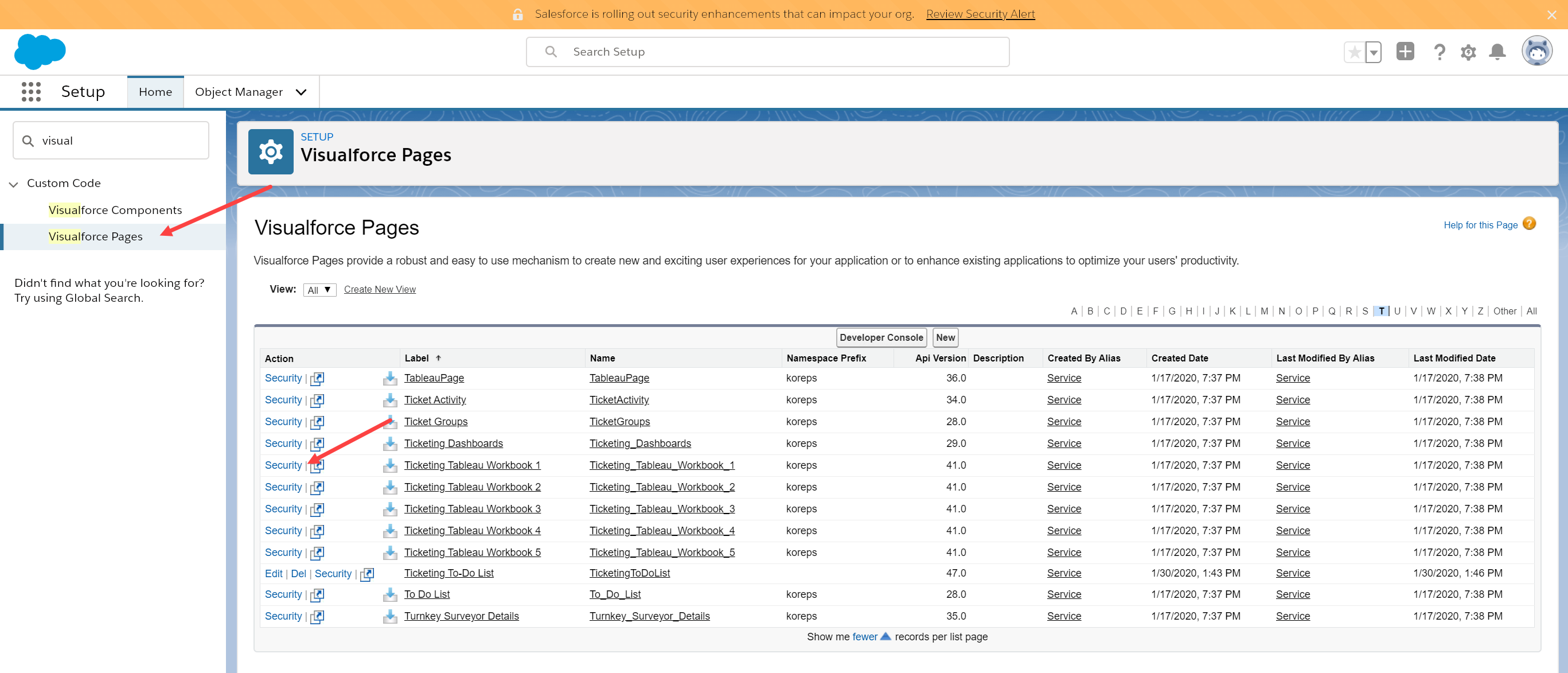Open the Favorites star icon

click(x=1354, y=52)
